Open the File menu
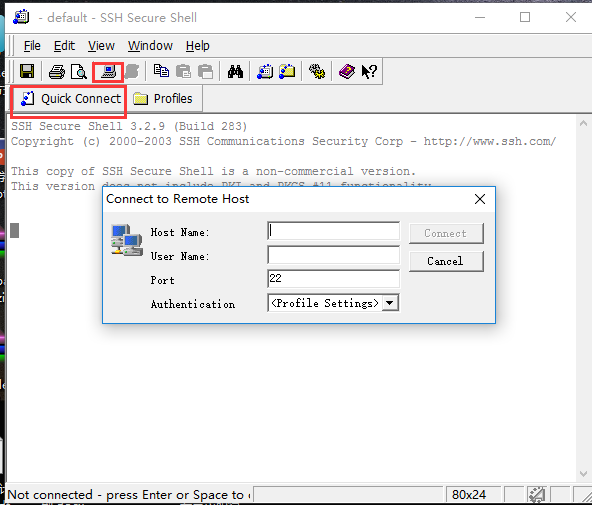Screen dimensions: 592x505 pos(32,46)
